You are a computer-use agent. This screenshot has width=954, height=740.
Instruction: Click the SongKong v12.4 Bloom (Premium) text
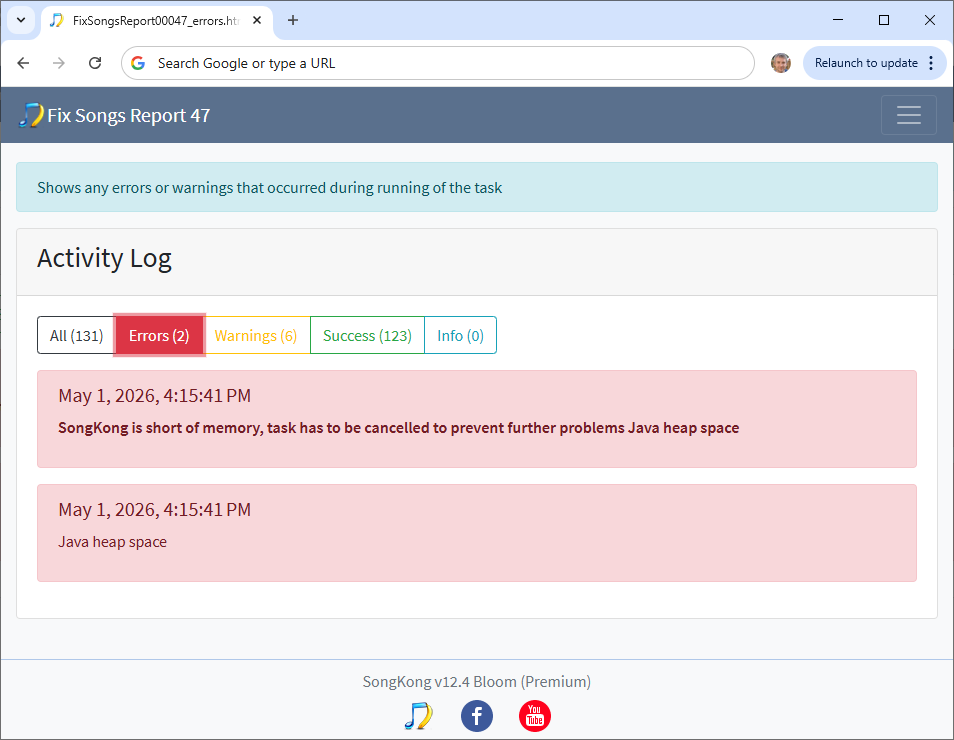[x=476, y=682]
